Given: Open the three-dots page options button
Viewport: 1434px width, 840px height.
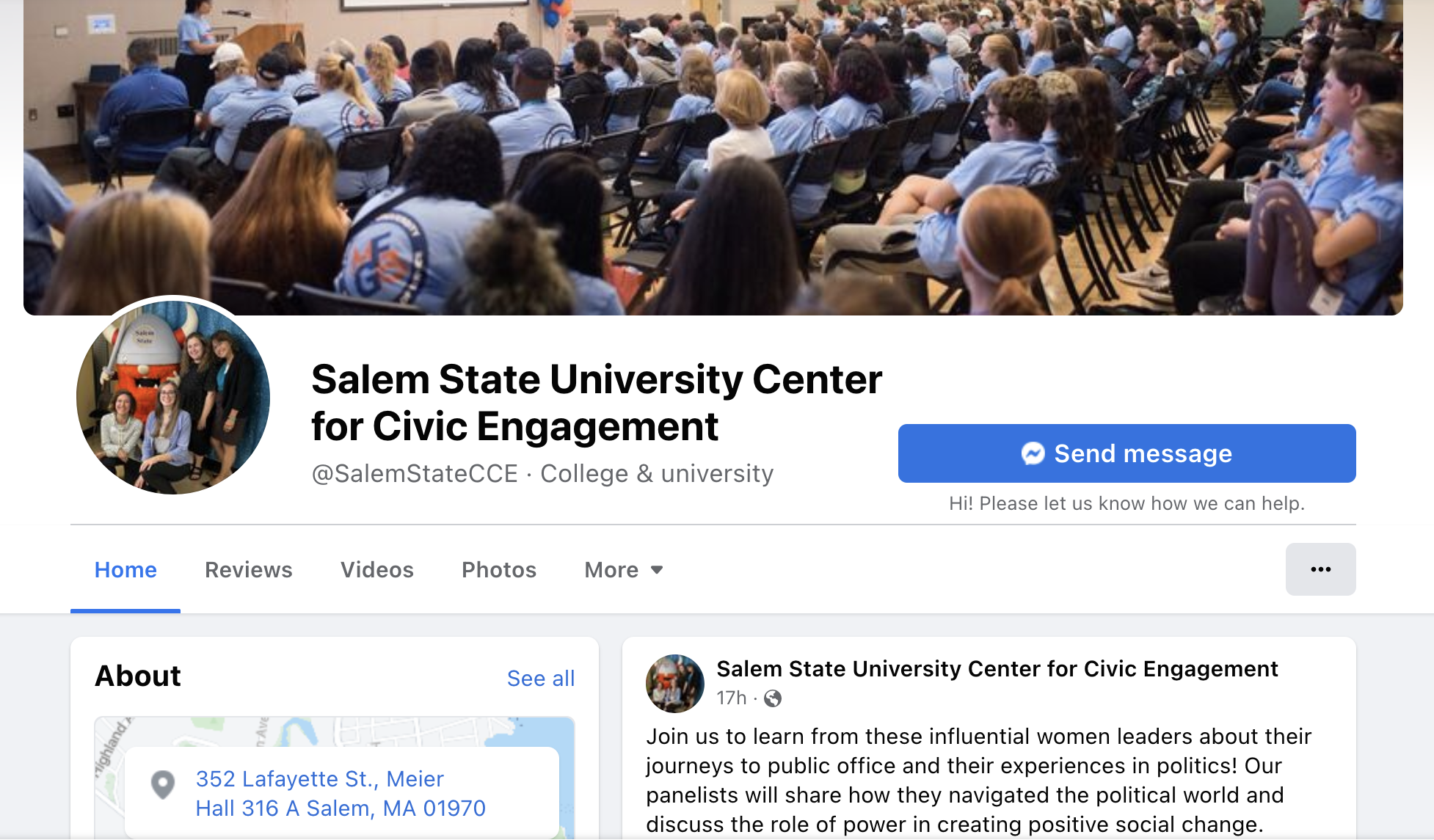Looking at the screenshot, I should pyautogui.click(x=1320, y=569).
